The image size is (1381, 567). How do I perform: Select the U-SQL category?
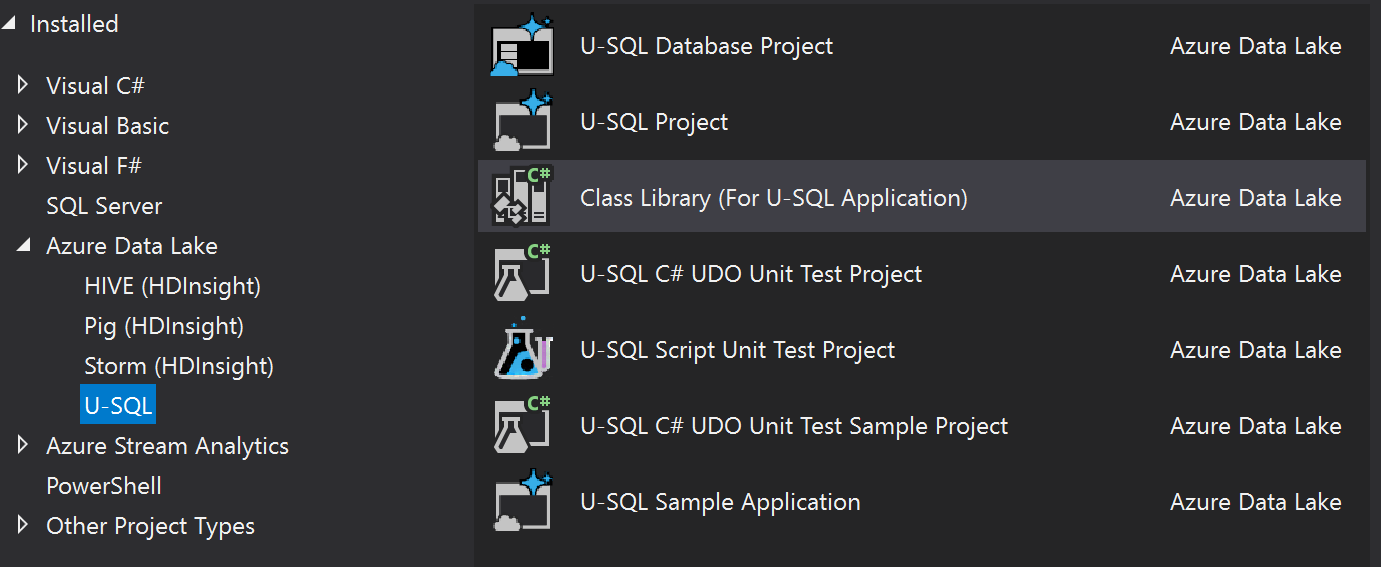point(118,406)
